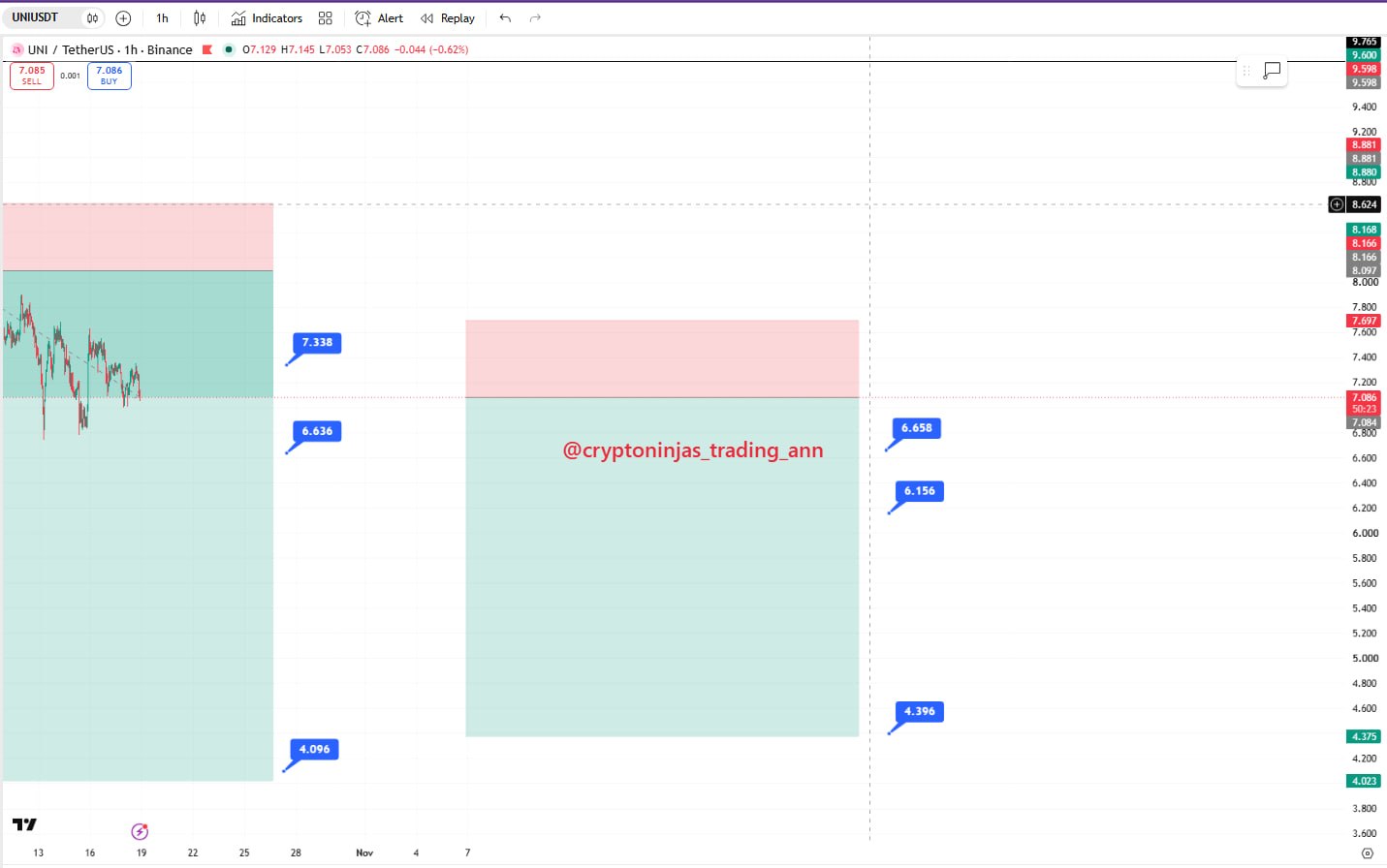Open the indicator templates grid icon
Image resolution: width=1387 pixels, height=868 pixels.
[x=326, y=18]
